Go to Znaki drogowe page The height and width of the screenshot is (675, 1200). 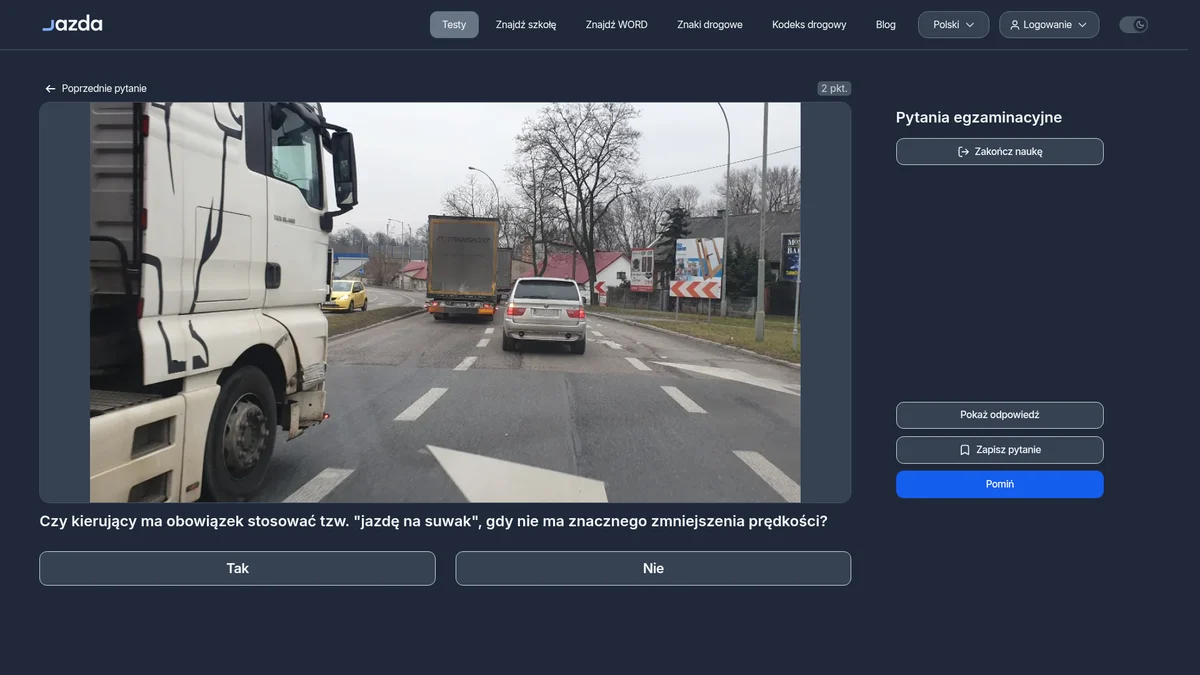[x=710, y=25]
